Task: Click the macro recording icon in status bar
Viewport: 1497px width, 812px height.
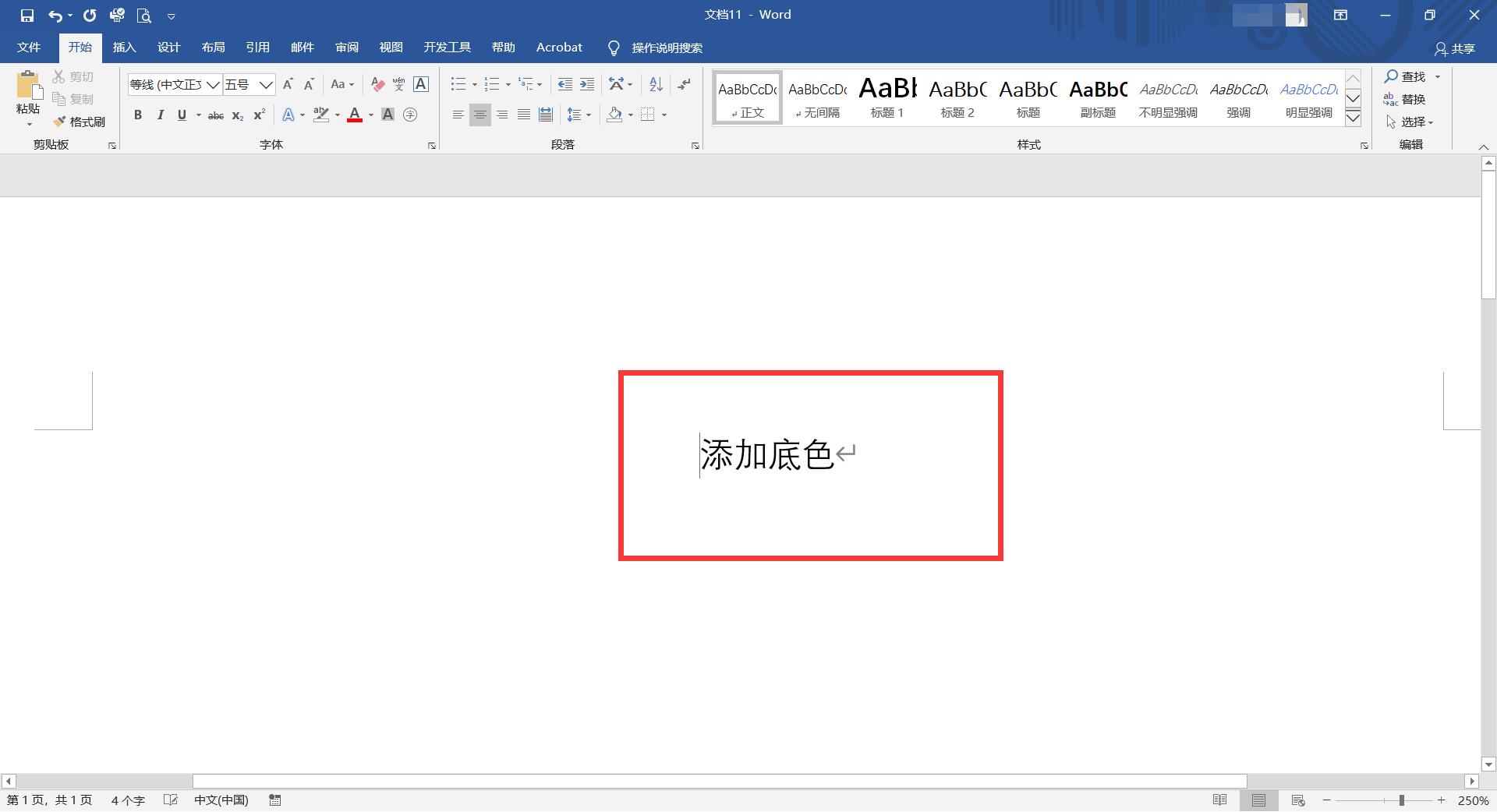Action: point(275,800)
